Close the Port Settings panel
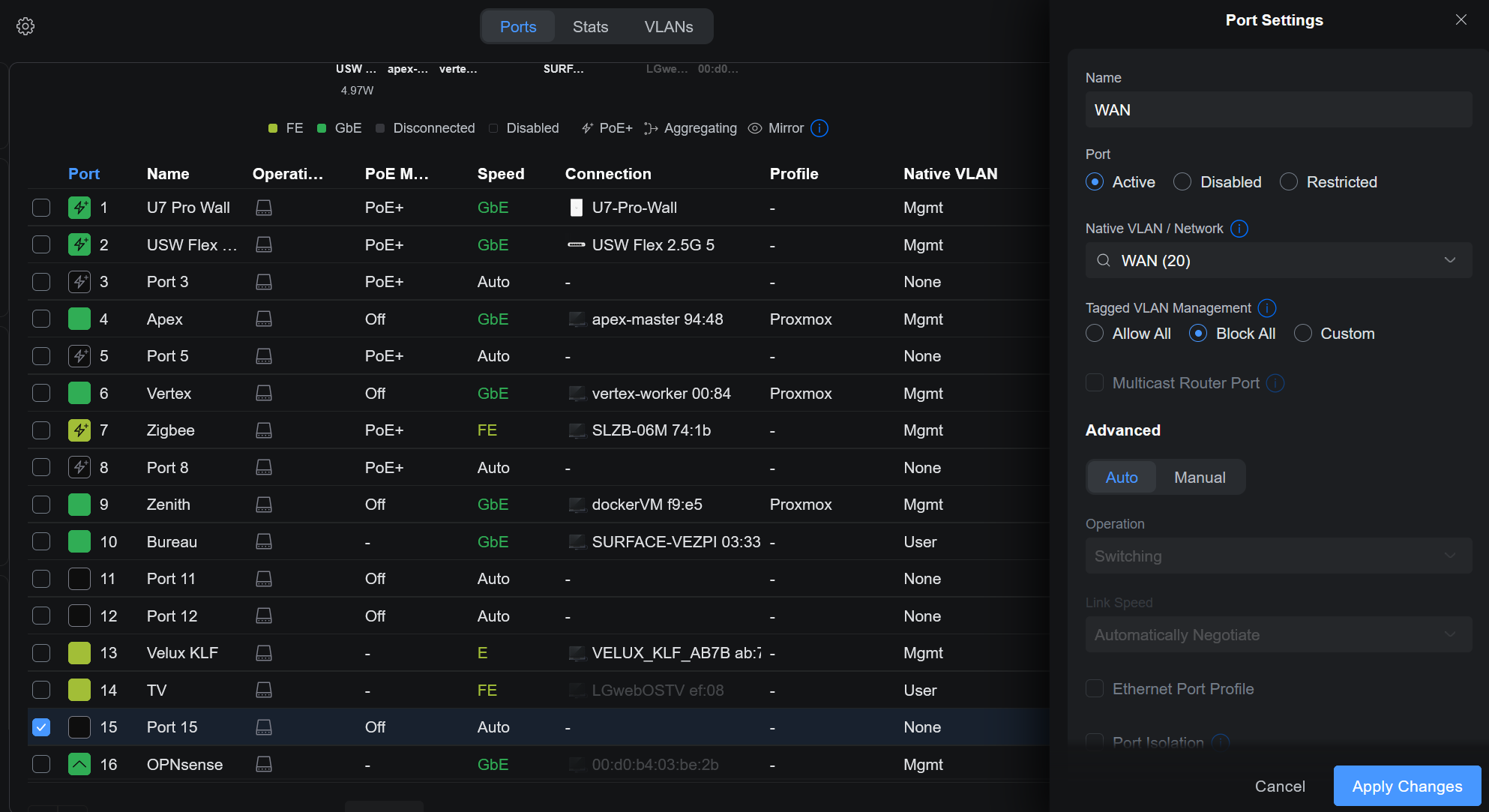Viewport: 1489px width, 812px height. (1461, 20)
